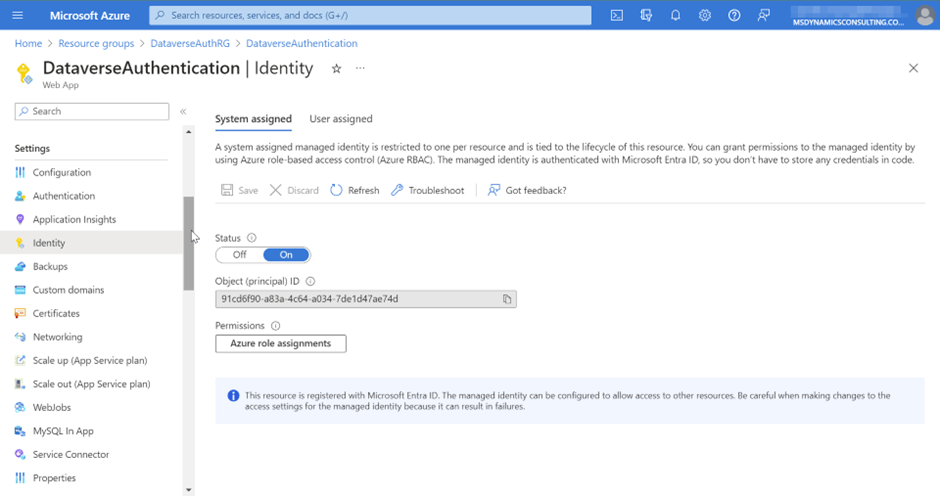The image size is (940, 496).
Task: Open the more options ellipsis menu
Action: tap(360, 69)
